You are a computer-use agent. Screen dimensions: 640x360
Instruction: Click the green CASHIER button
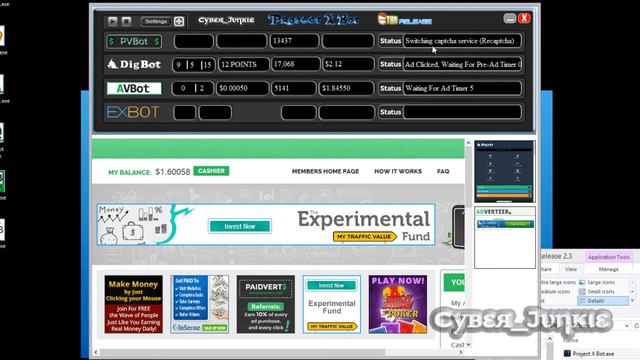coord(211,171)
